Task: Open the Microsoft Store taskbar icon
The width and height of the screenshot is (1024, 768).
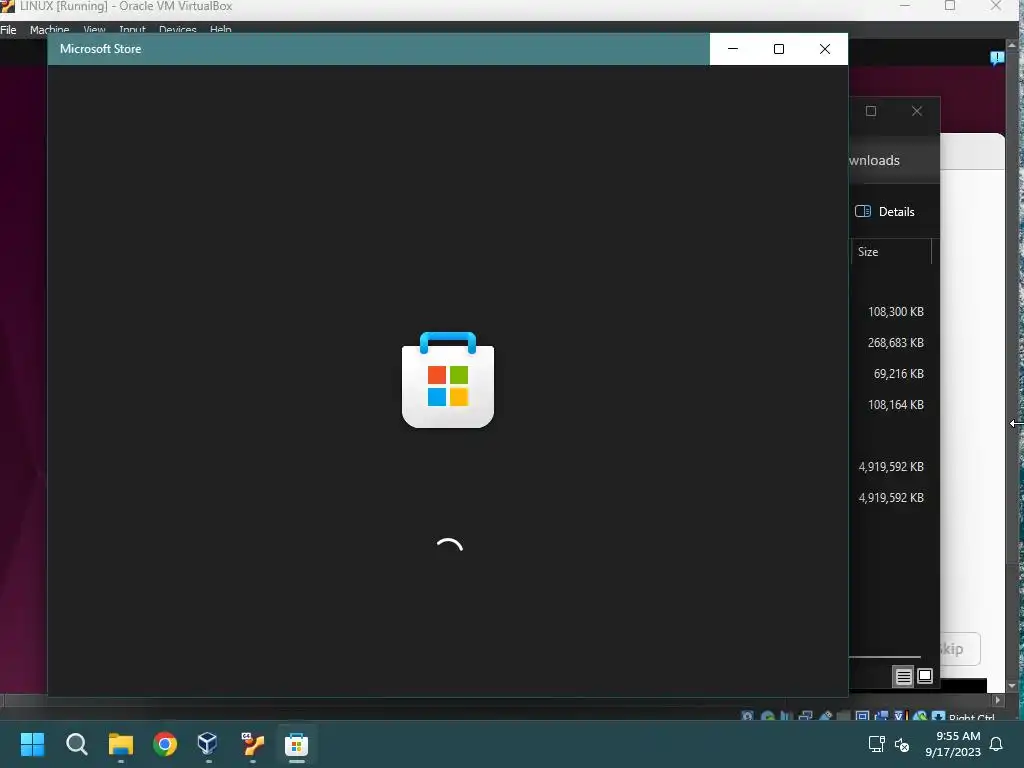Action: pyautogui.click(x=296, y=744)
